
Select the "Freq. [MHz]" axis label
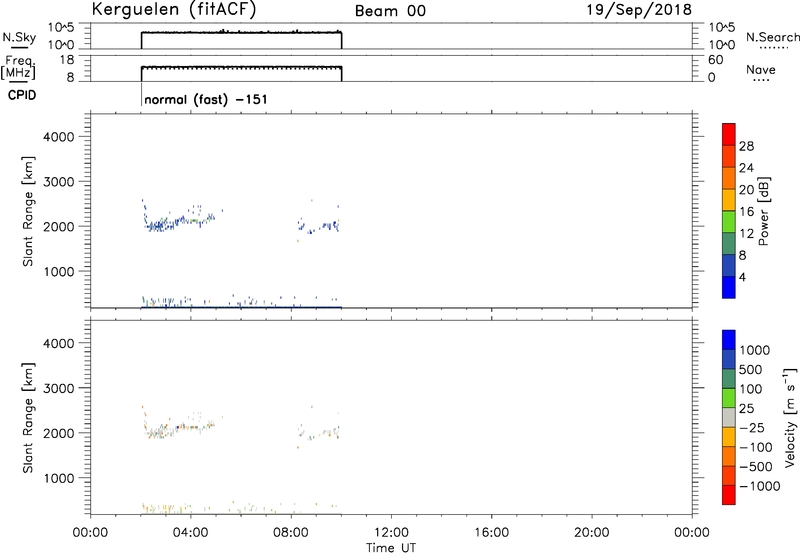[19, 68]
